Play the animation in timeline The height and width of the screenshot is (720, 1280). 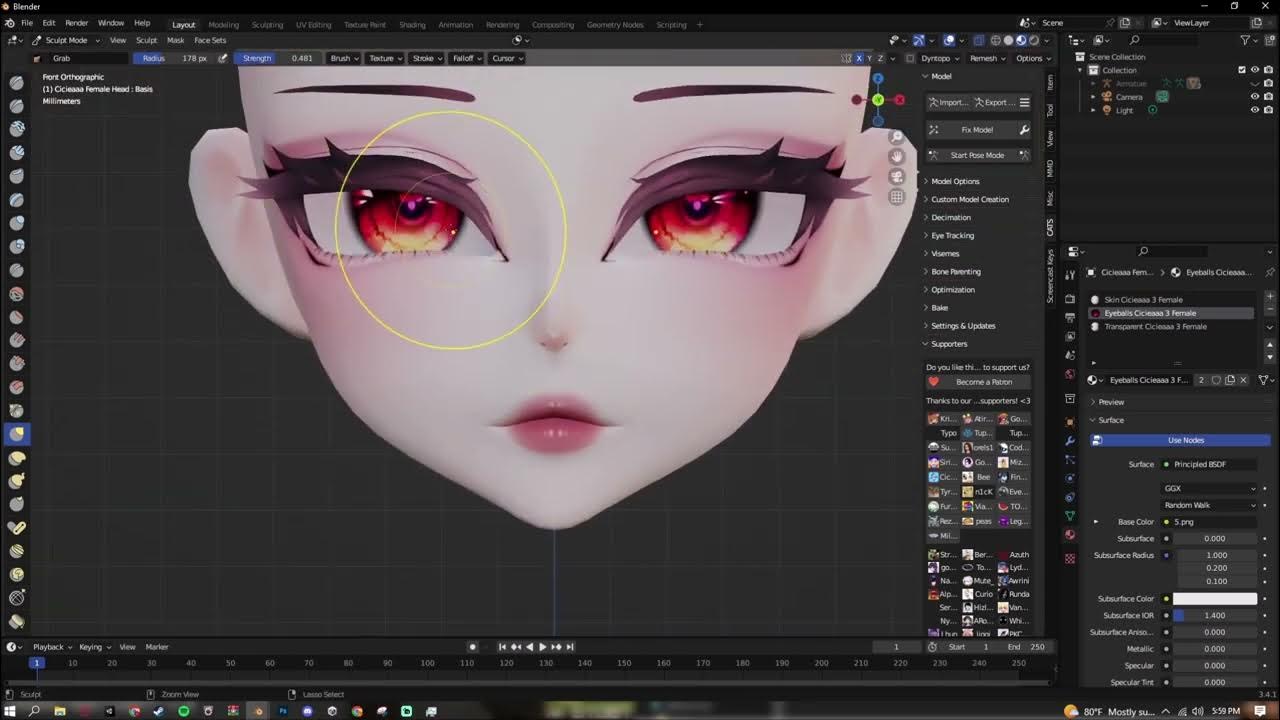(x=543, y=647)
